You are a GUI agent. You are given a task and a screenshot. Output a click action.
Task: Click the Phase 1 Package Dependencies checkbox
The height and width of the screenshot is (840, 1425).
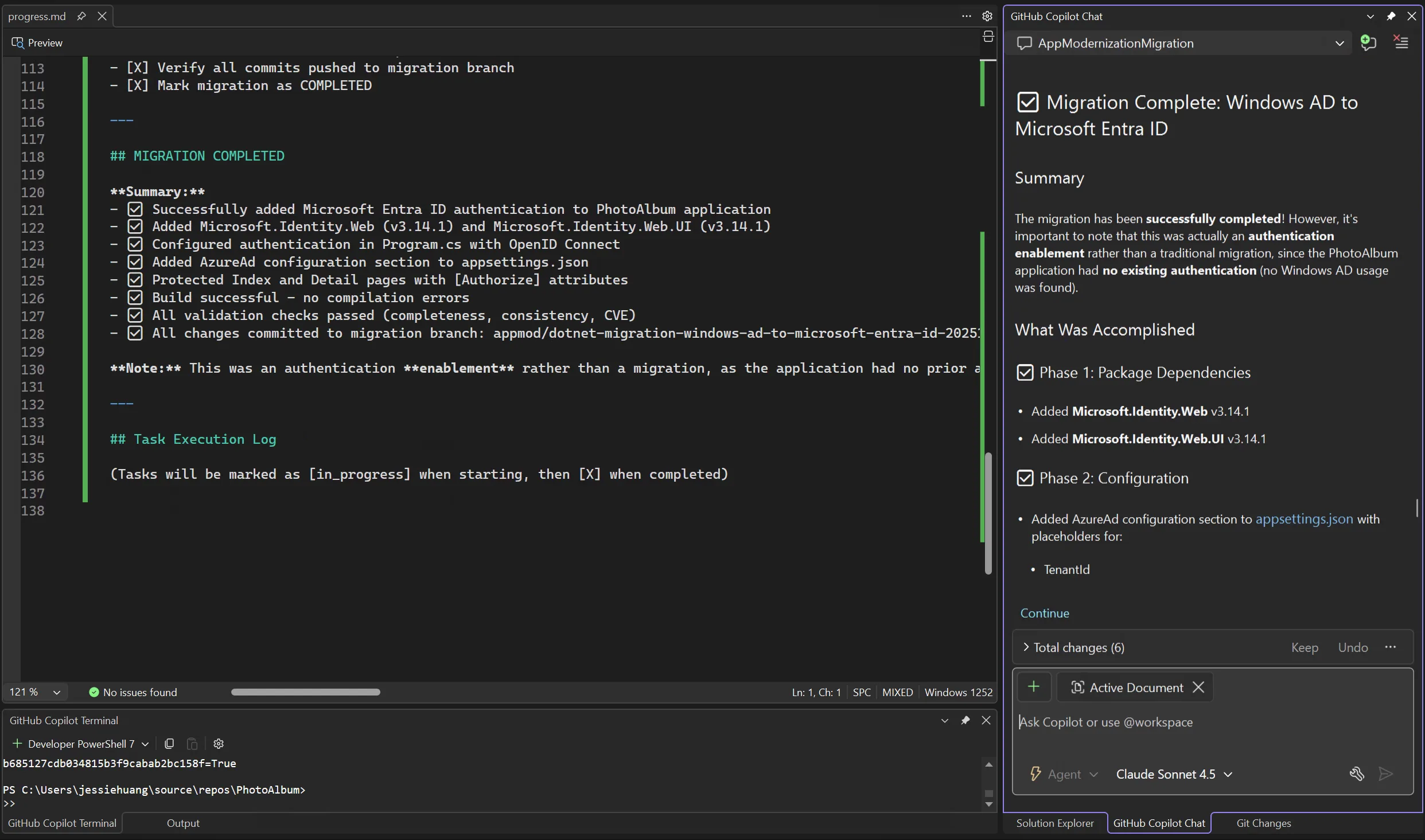pos(1025,373)
